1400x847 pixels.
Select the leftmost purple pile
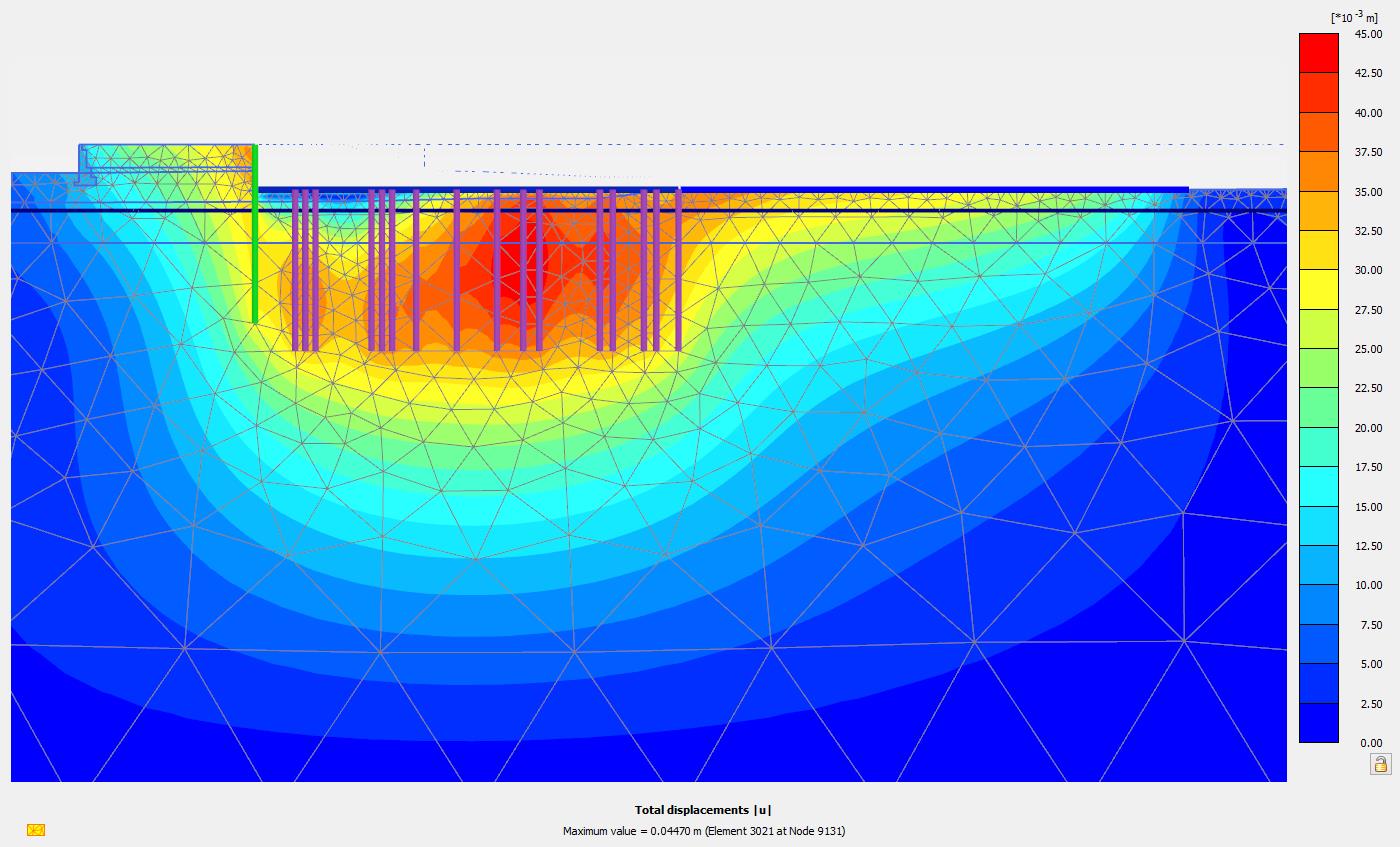click(296, 270)
